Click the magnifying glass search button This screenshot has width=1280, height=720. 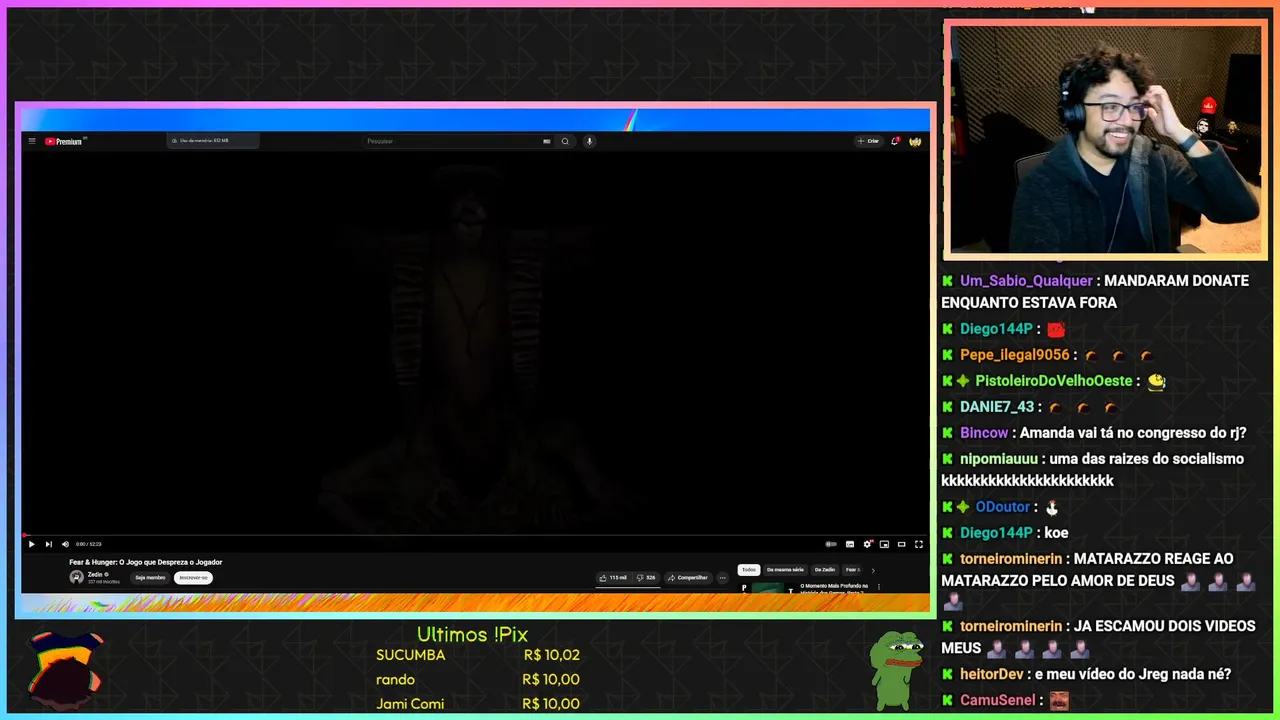(565, 141)
